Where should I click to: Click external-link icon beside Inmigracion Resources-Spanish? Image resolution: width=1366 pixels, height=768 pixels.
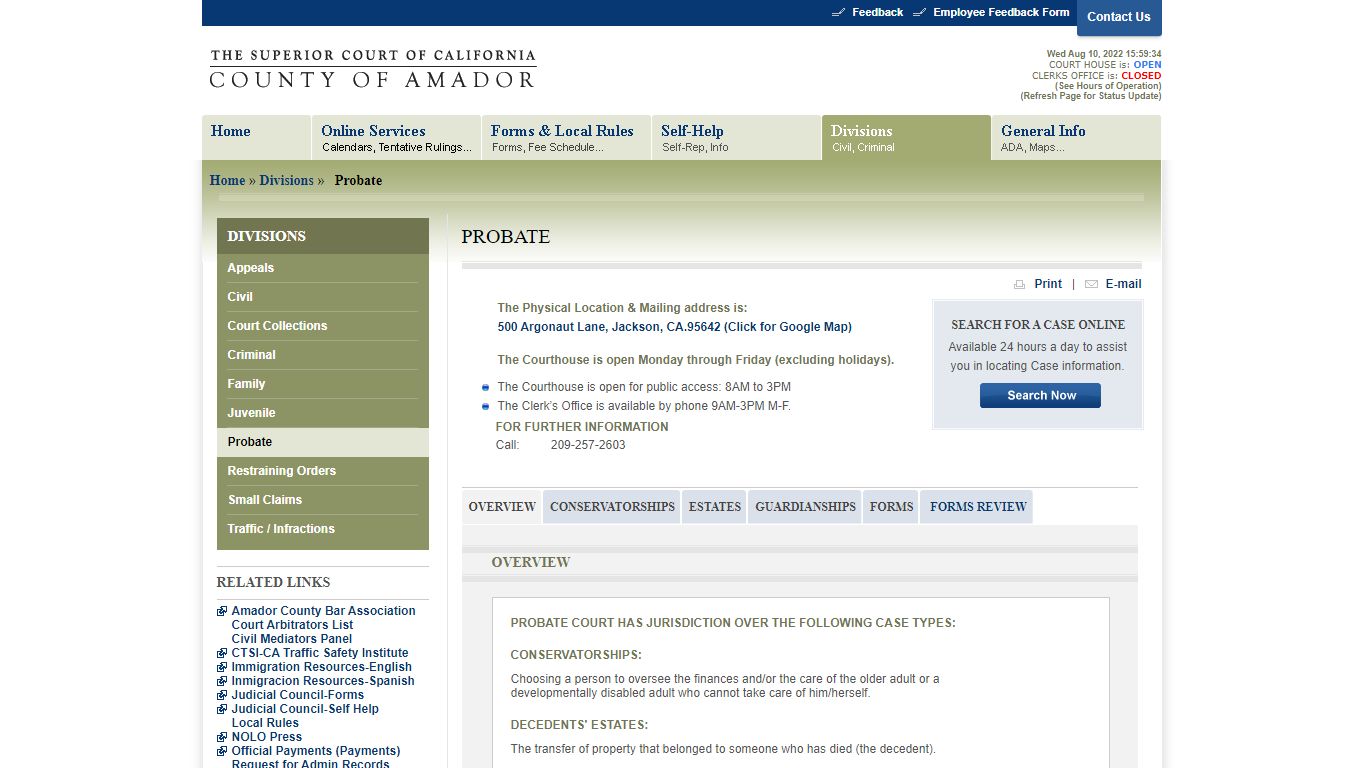(x=222, y=681)
